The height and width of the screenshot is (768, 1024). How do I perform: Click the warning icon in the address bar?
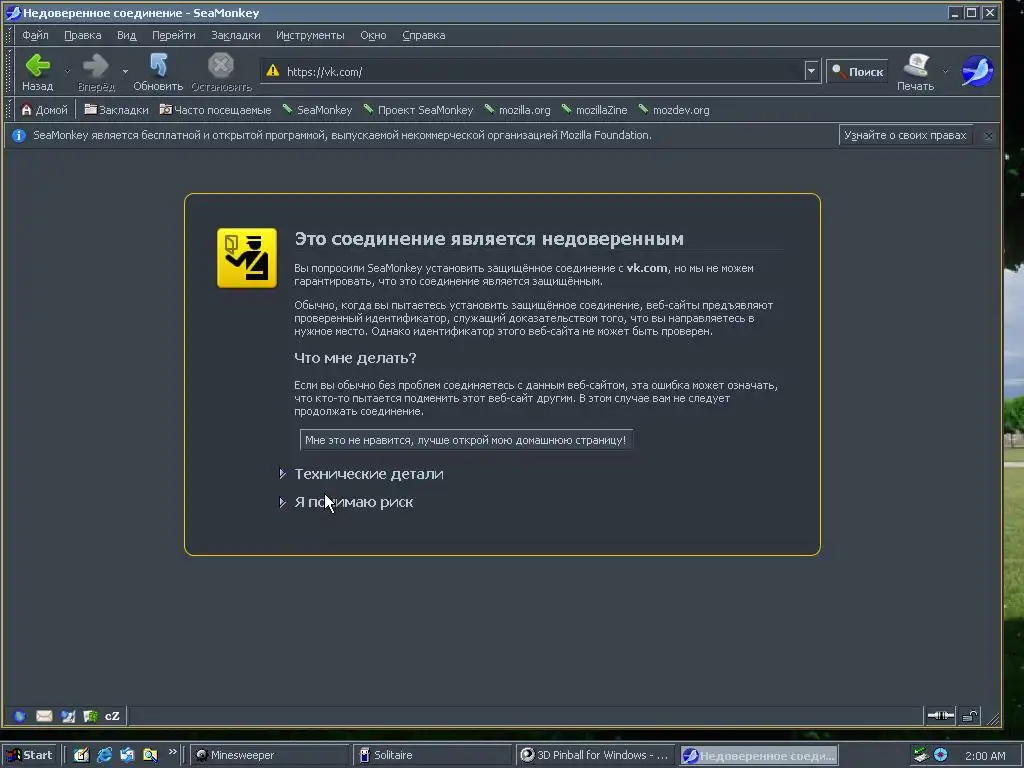point(273,71)
